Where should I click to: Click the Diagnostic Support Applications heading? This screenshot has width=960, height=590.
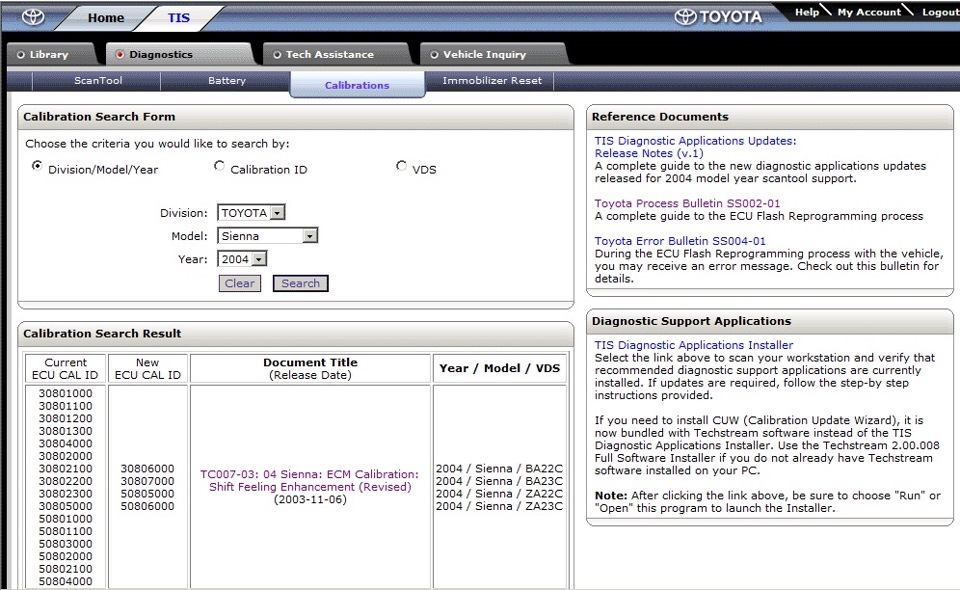691,321
